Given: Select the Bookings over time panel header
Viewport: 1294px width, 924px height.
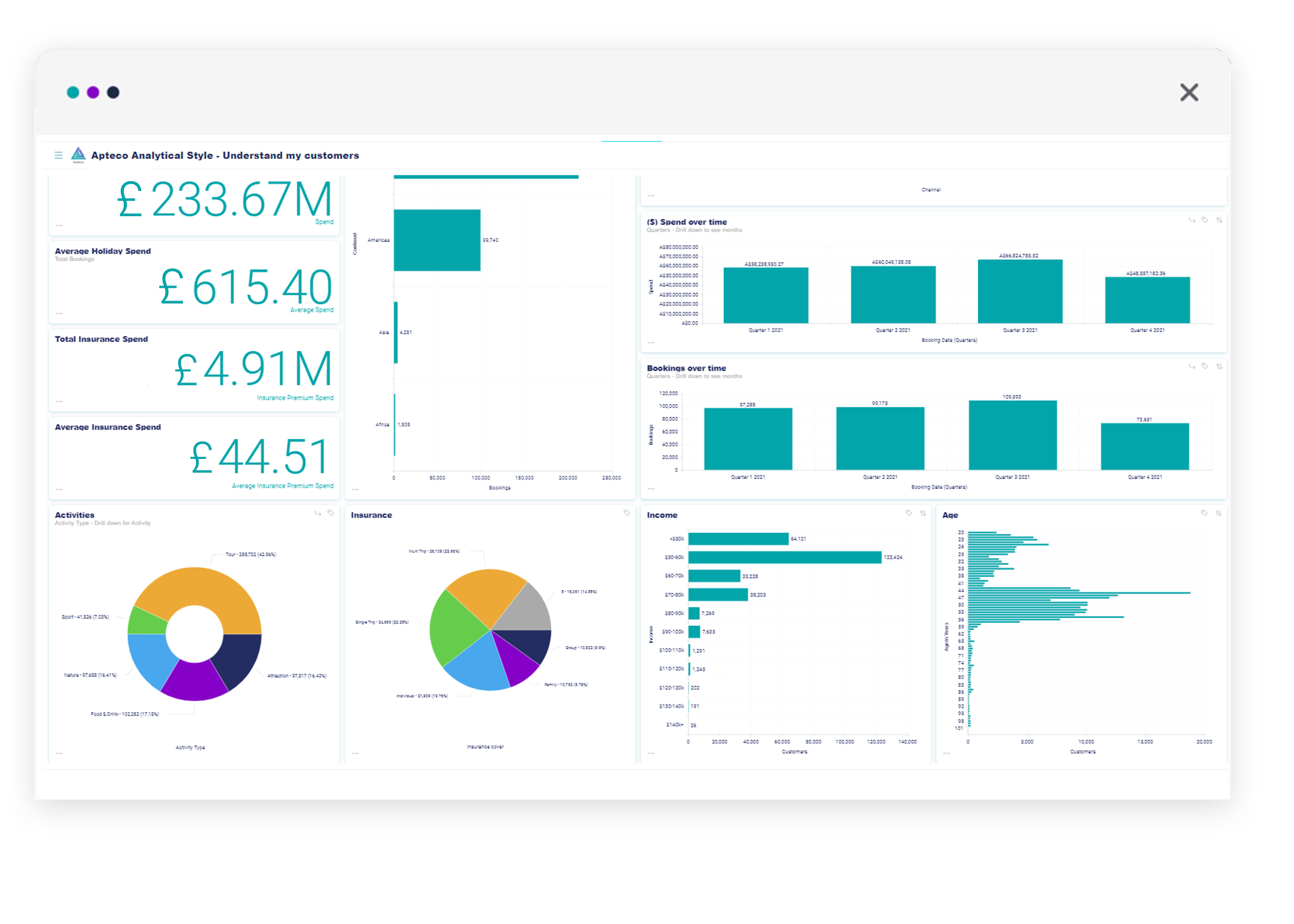Looking at the screenshot, I should 686,368.
